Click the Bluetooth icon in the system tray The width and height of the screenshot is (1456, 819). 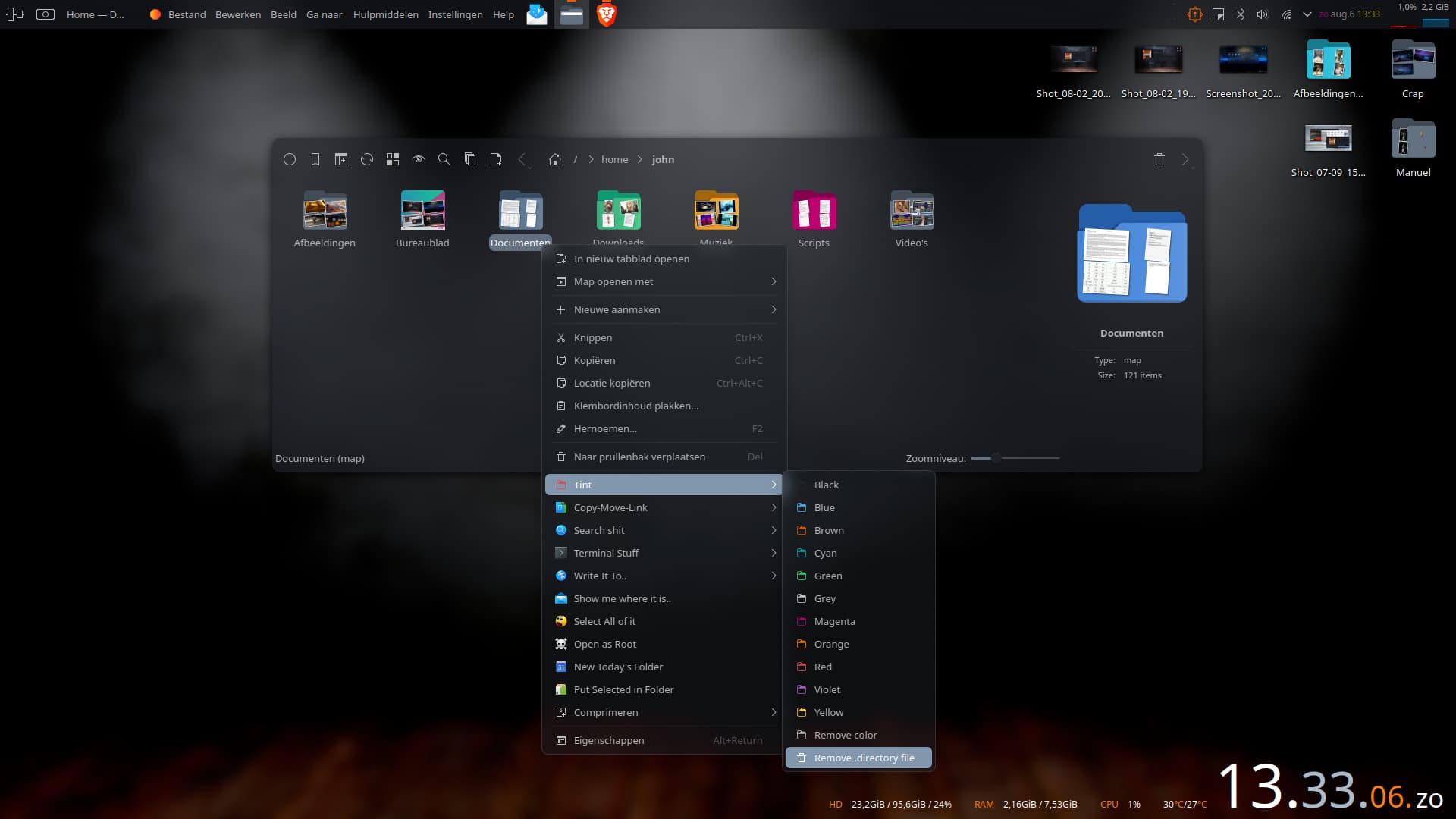(x=1241, y=14)
